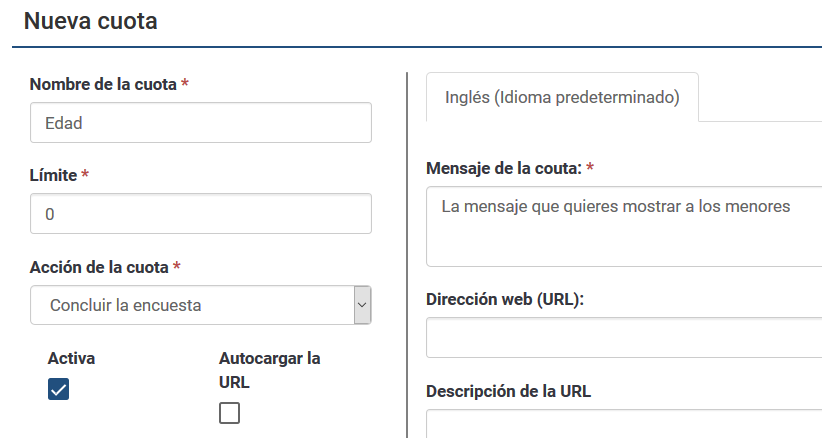Click the chevron arrow on Concluir la encuesta
Screen dimensions: 822x438
362,305
